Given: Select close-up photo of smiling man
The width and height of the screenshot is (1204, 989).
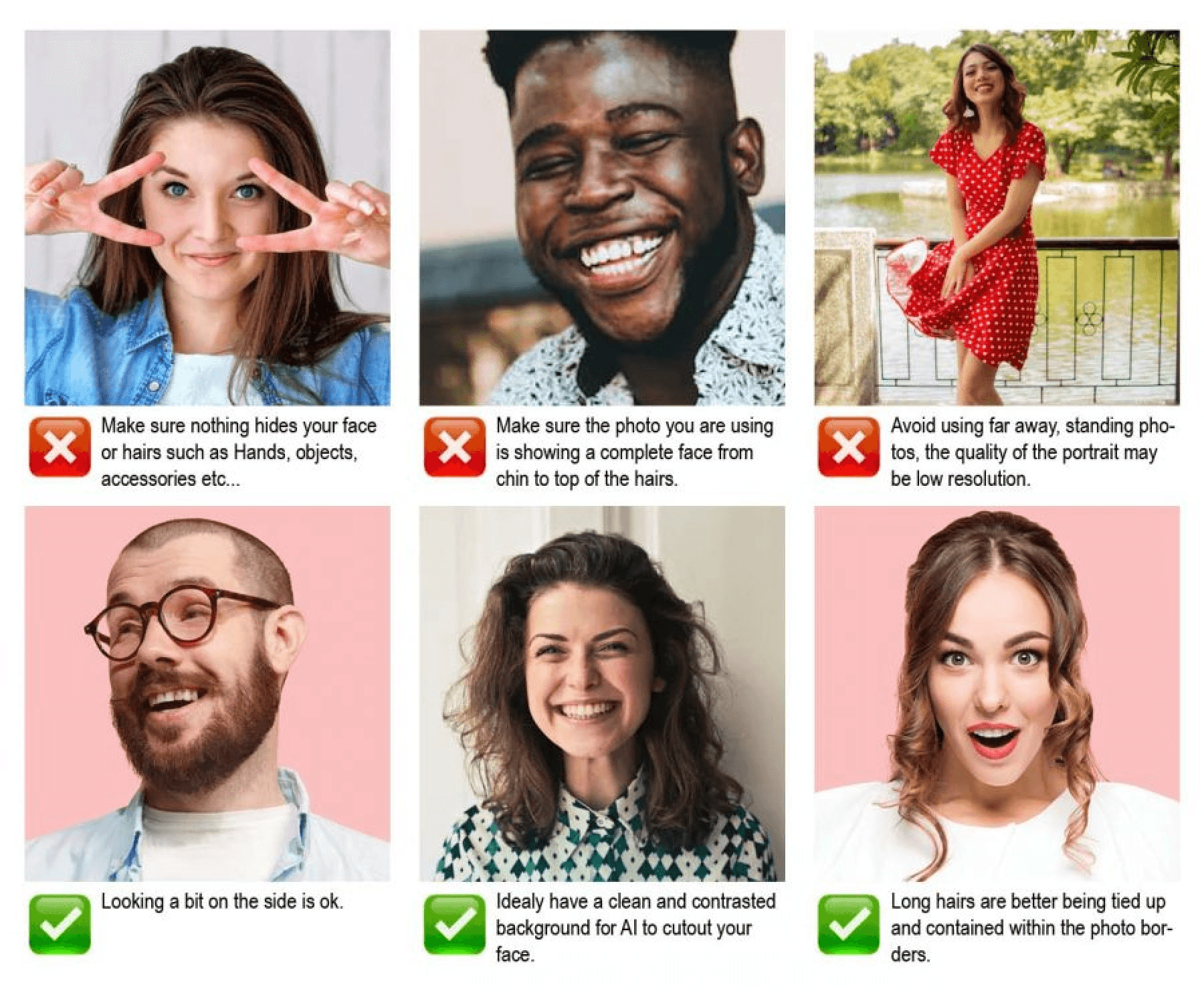Looking at the screenshot, I should pyautogui.click(x=602, y=217).
